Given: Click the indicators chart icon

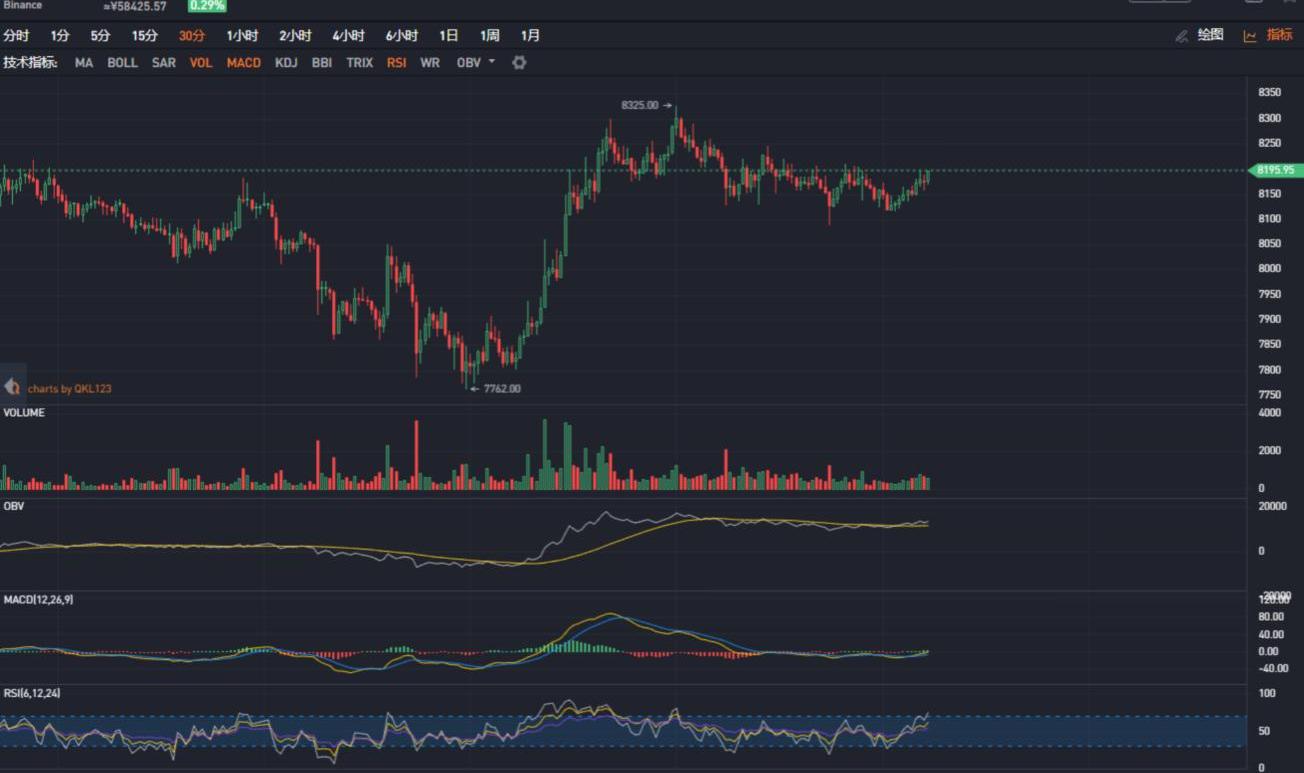Looking at the screenshot, I should tap(1250, 36).
